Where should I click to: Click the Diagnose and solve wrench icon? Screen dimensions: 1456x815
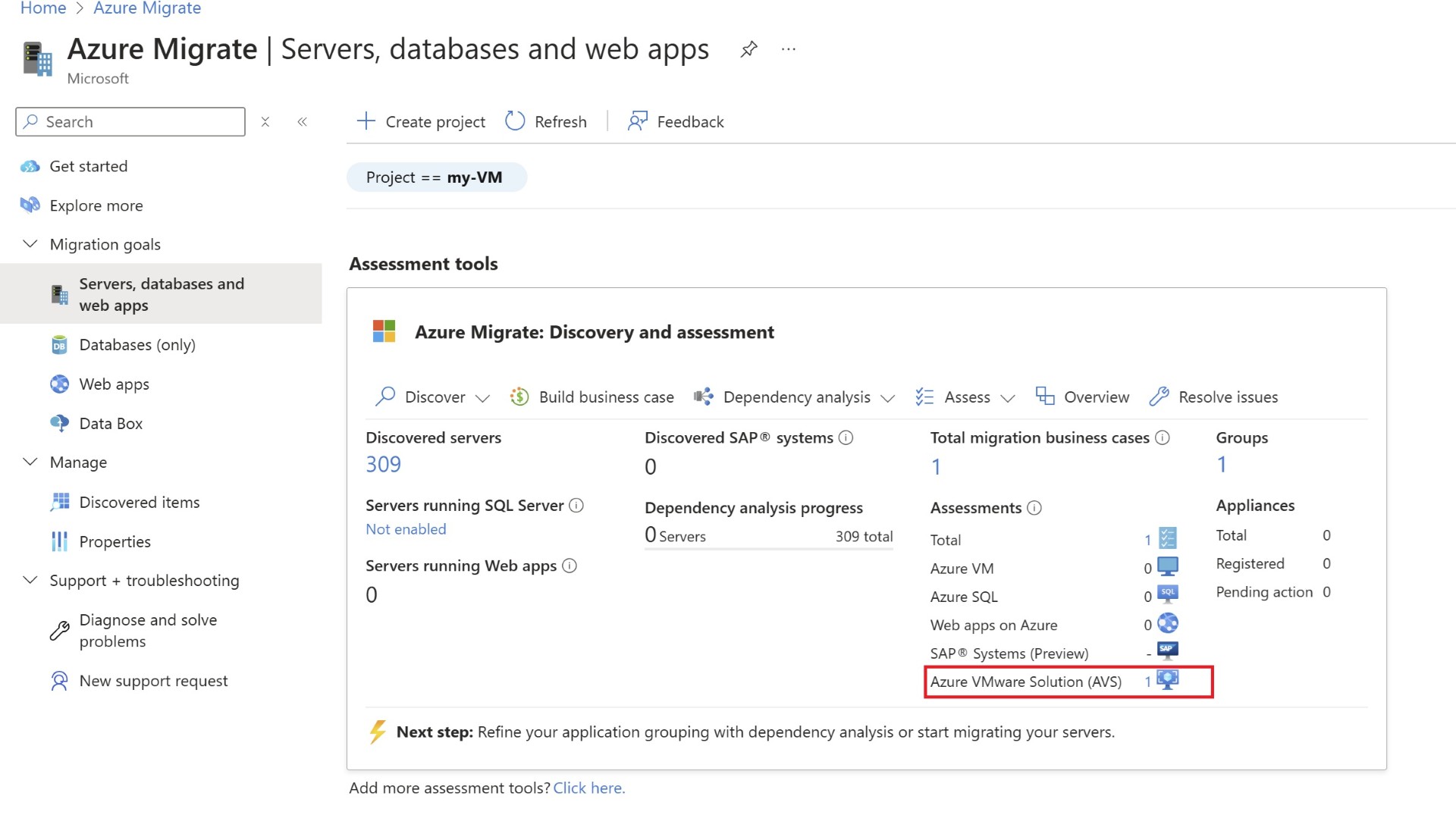[x=60, y=631]
